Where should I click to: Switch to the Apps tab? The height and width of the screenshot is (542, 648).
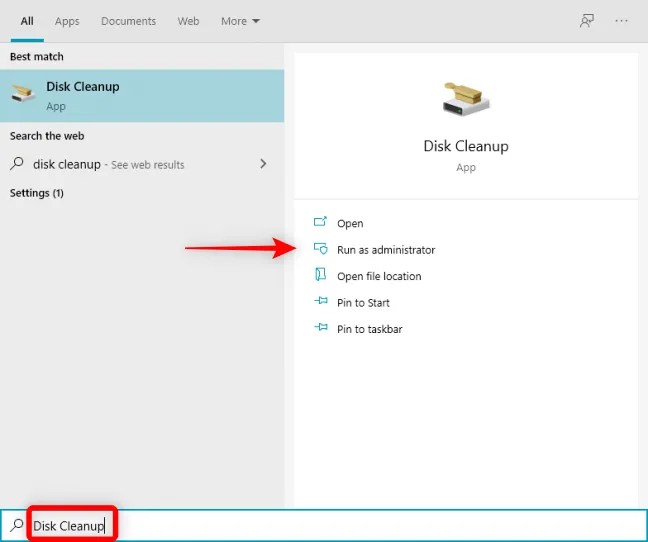pos(67,21)
